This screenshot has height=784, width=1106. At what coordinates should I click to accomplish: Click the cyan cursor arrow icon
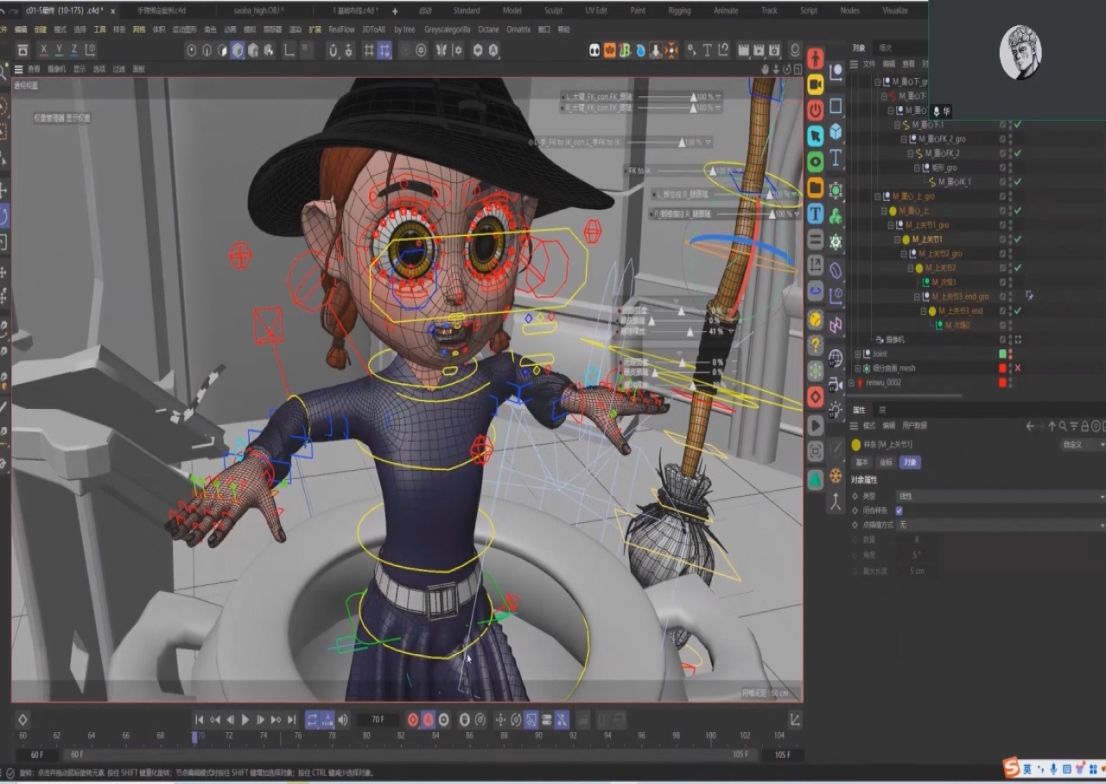(815, 135)
